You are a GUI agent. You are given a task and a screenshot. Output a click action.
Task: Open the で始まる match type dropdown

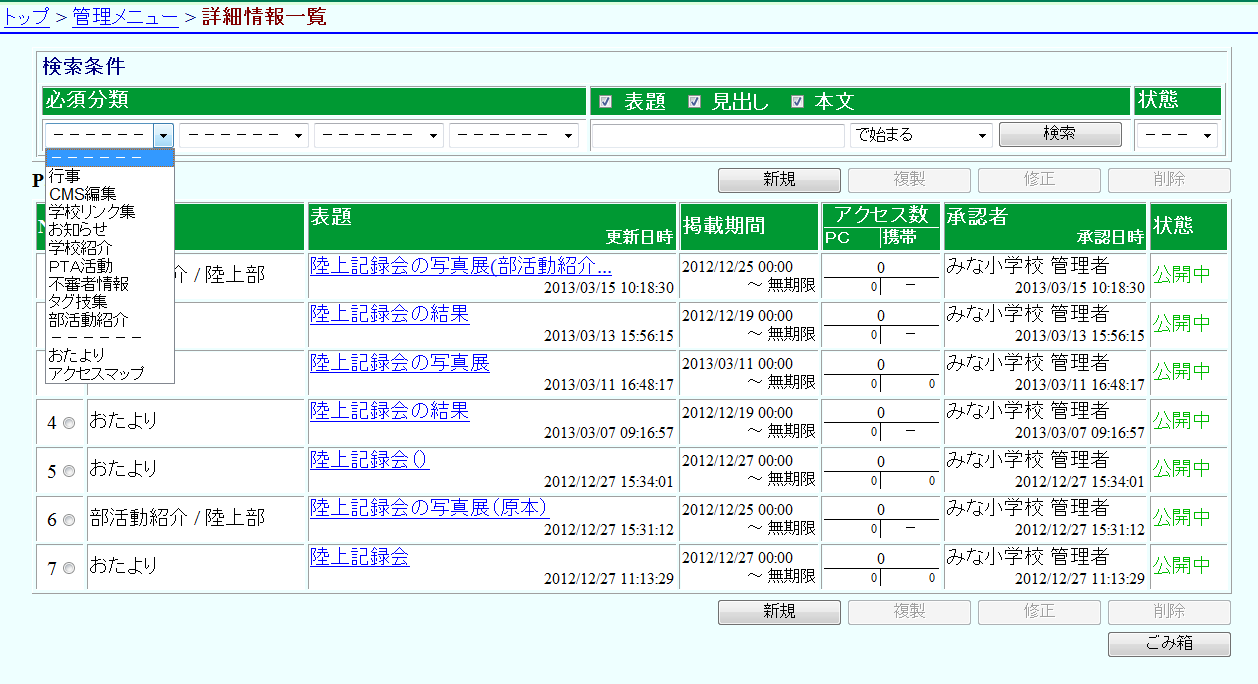point(921,135)
